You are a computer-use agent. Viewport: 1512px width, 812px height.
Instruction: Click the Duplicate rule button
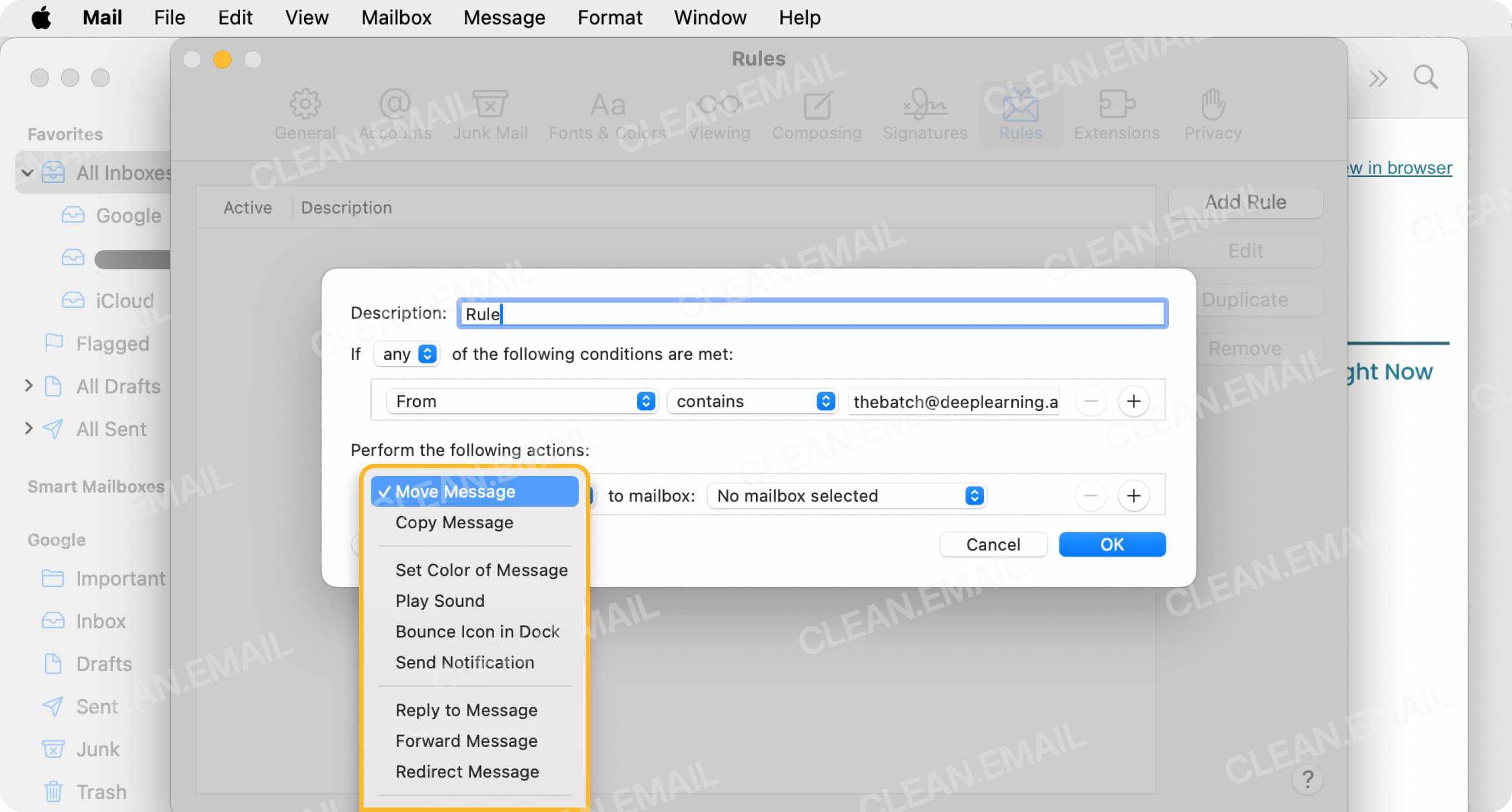(1245, 299)
